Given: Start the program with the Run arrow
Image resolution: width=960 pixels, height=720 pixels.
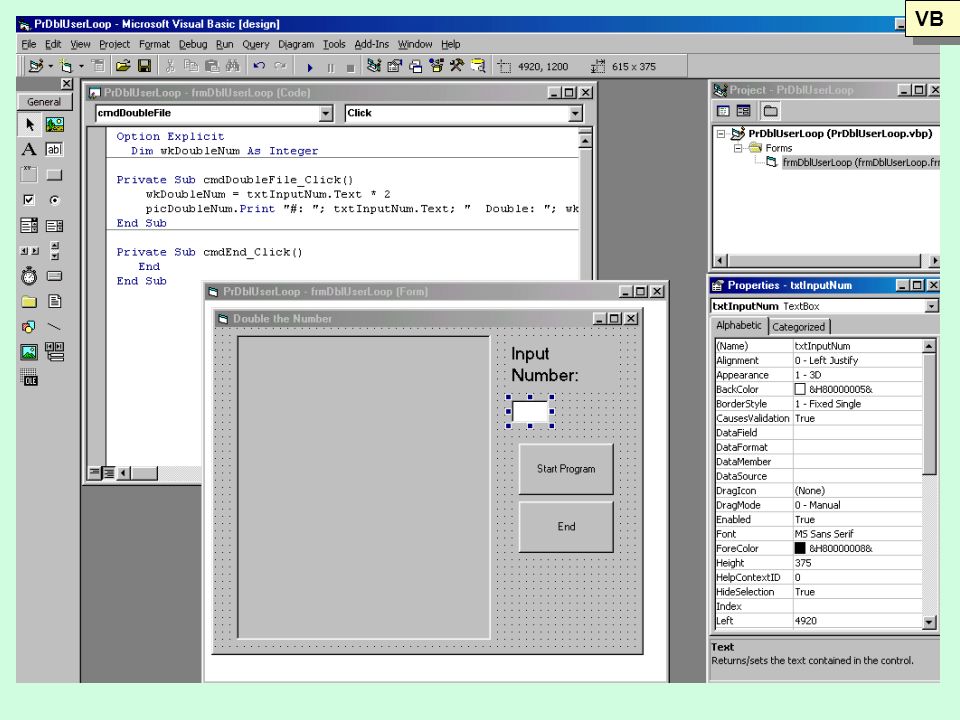Looking at the screenshot, I should pyautogui.click(x=310, y=67).
